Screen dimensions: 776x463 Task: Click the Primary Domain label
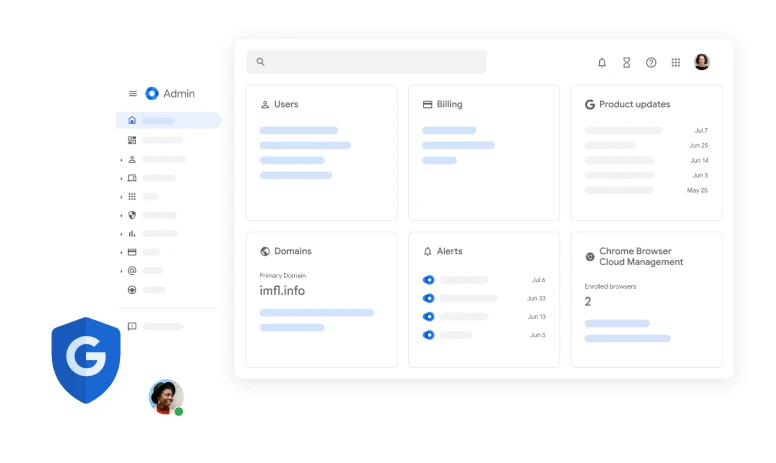click(283, 276)
